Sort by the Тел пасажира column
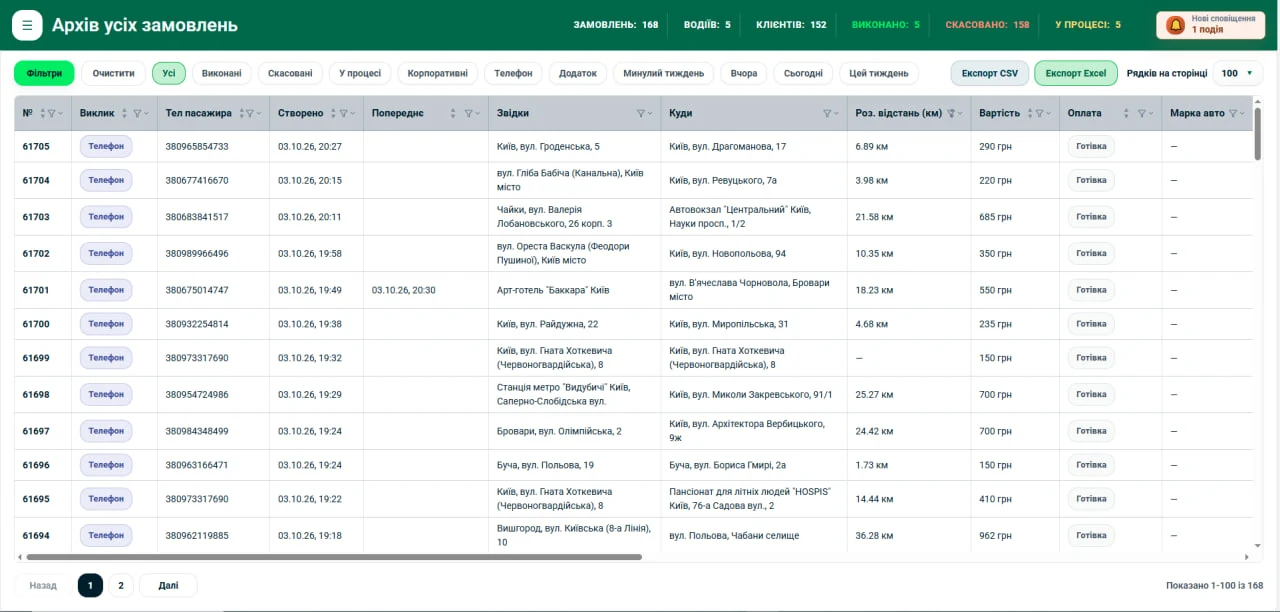1280x612 pixels. [241, 113]
